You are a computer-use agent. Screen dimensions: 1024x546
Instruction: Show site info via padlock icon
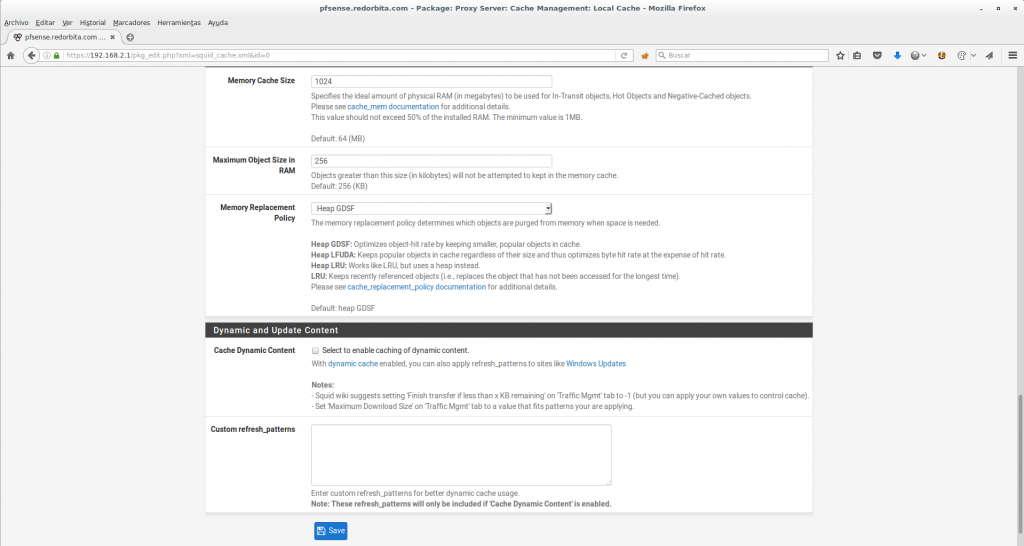[56, 55]
